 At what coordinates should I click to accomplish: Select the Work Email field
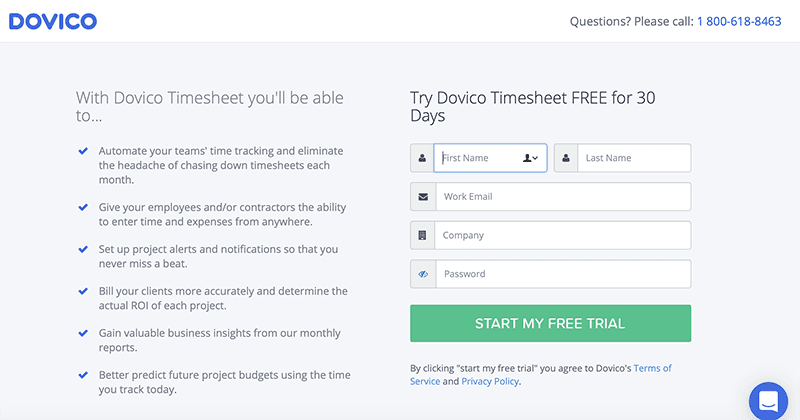click(x=562, y=197)
